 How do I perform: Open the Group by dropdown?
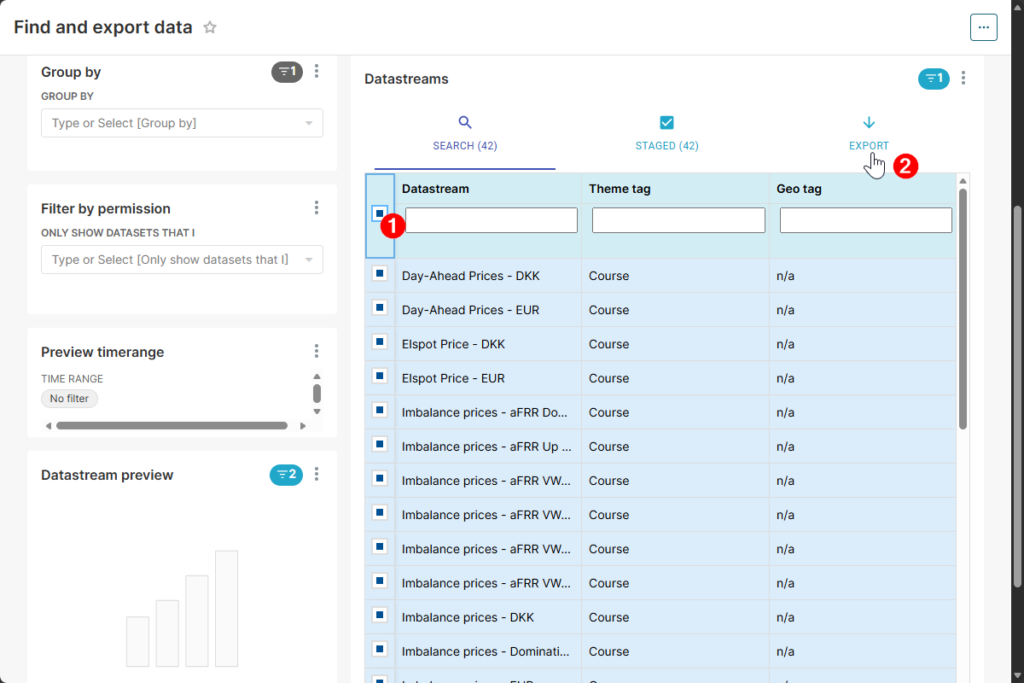click(182, 123)
